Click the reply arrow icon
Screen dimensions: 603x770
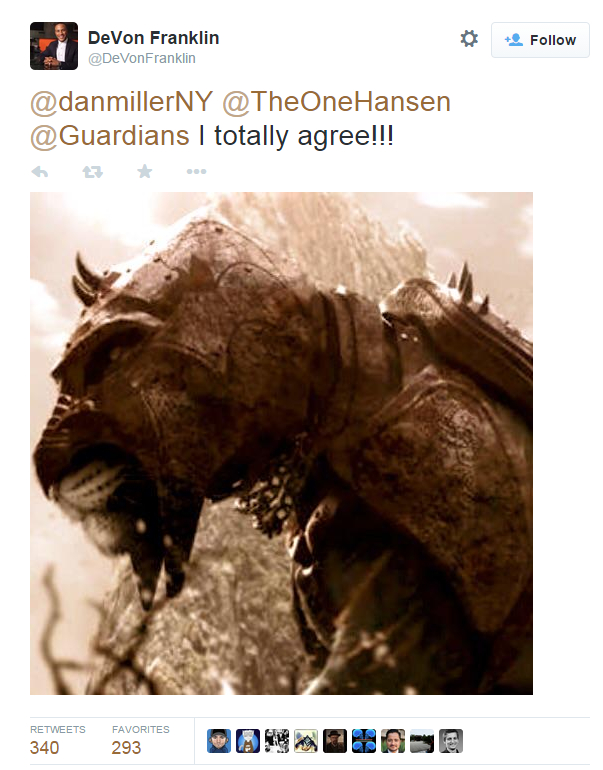point(40,171)
